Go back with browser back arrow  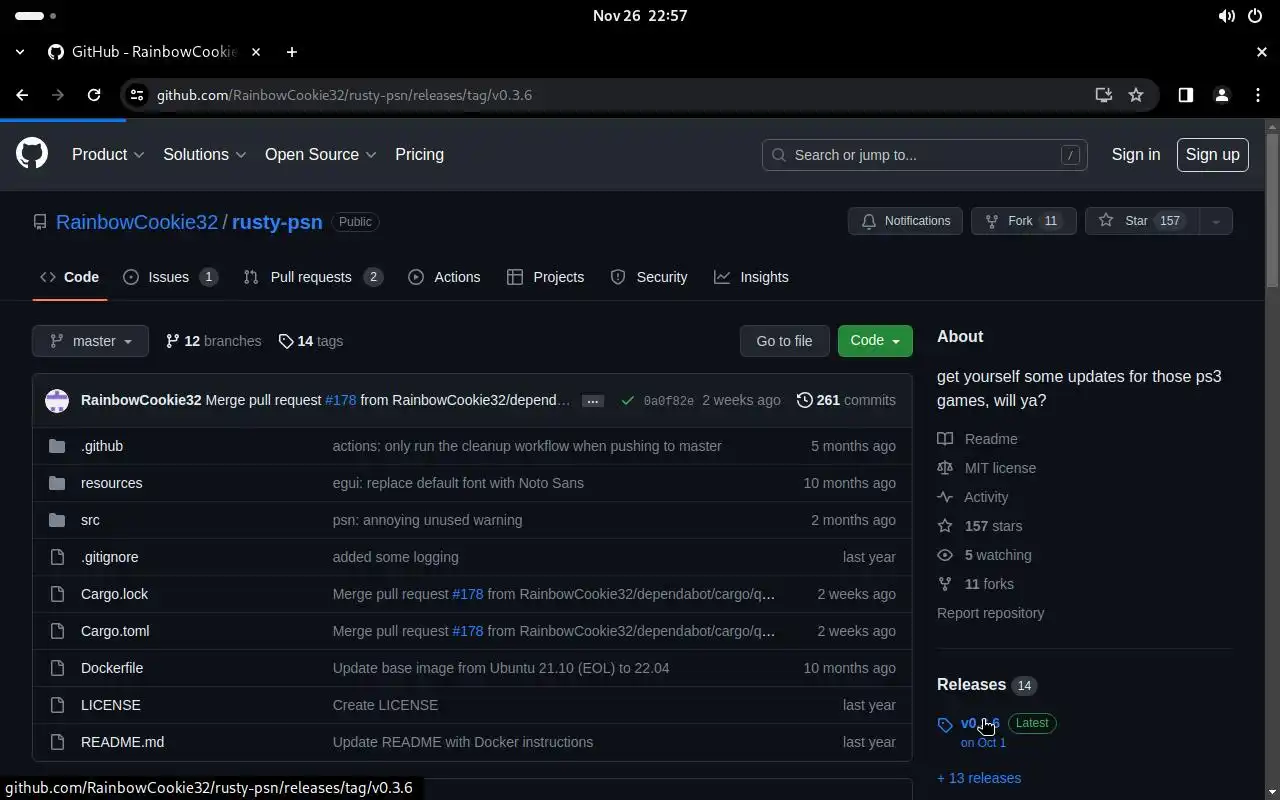22,95
